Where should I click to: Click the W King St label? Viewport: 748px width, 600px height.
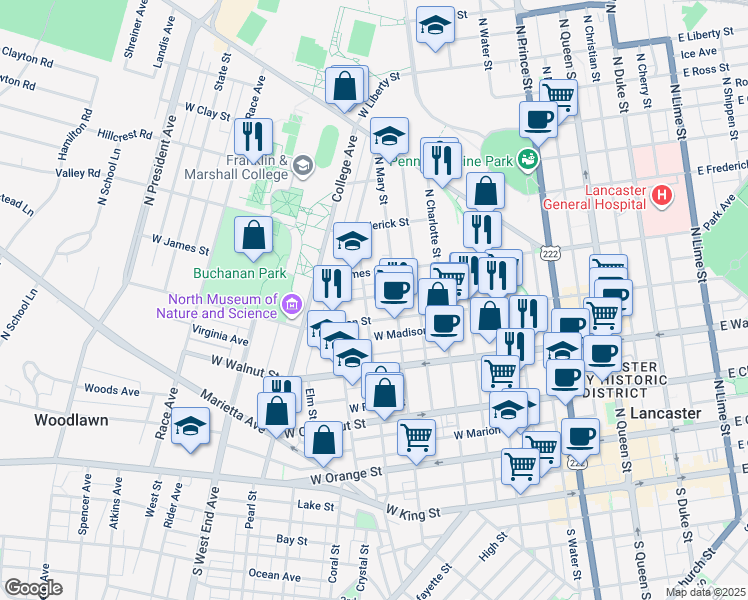(413, 513)
